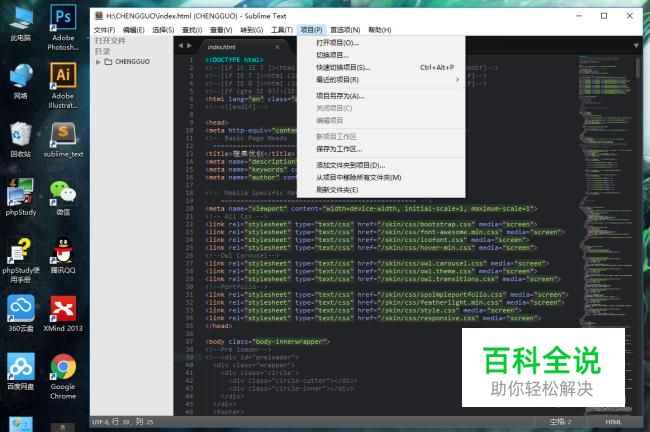The height and width of the screenshot is (432, 650).
Task: Choose 添加文件夹到项目(D)... menu entry
Action: click(381, 165)
